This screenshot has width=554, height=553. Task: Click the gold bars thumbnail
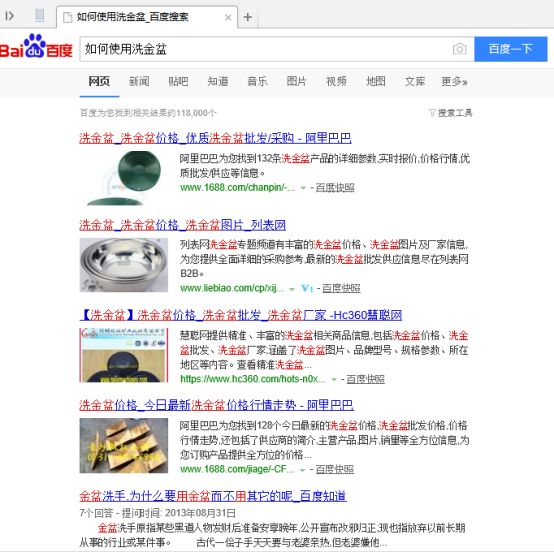click(124, 446)
